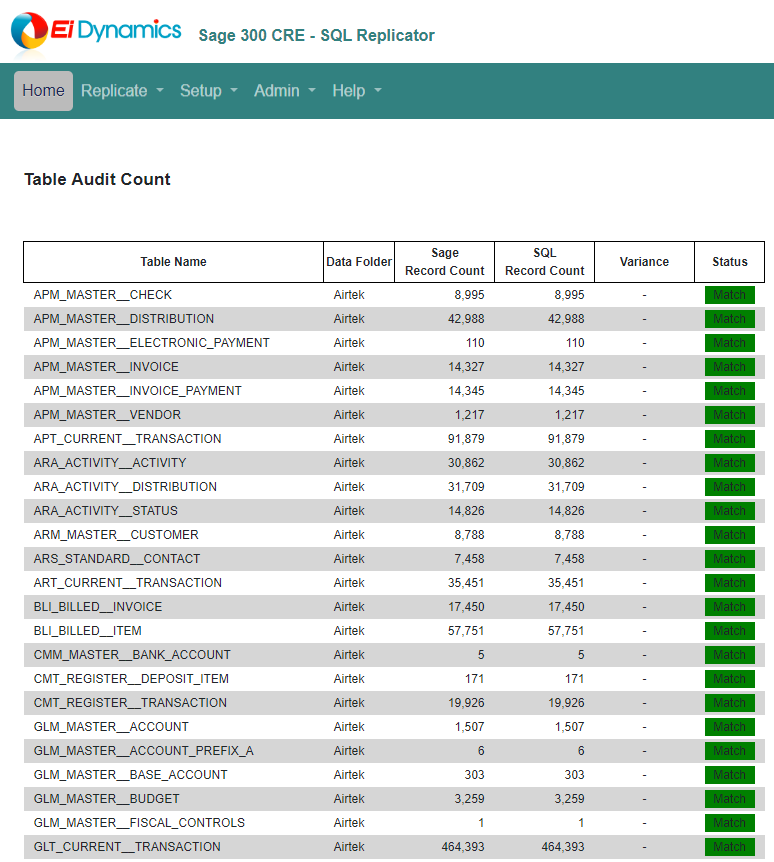Click Match status for APM_MASTER__CHECK

[x=729, y=295]
